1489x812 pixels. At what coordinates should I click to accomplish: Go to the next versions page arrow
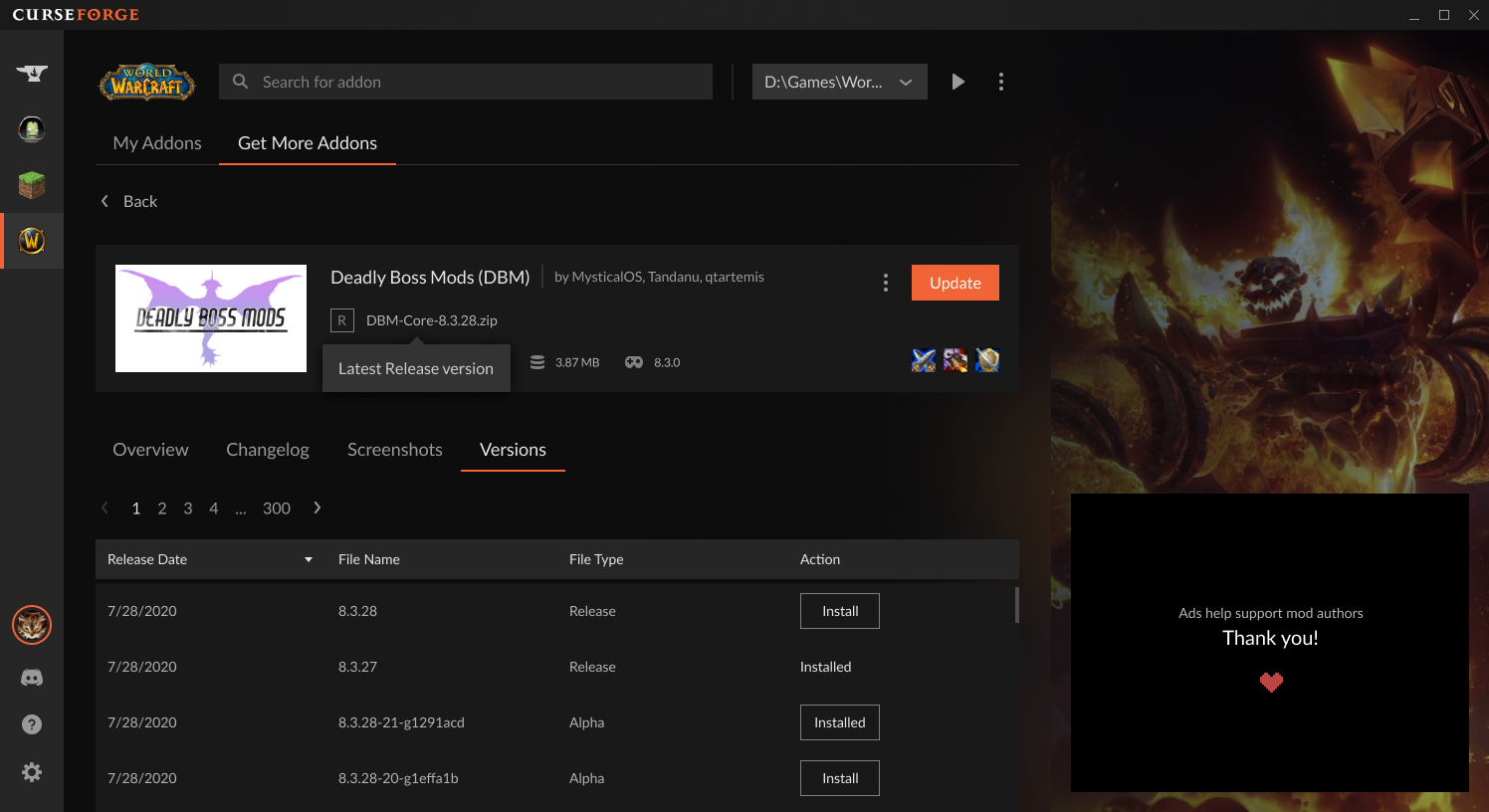318,507
